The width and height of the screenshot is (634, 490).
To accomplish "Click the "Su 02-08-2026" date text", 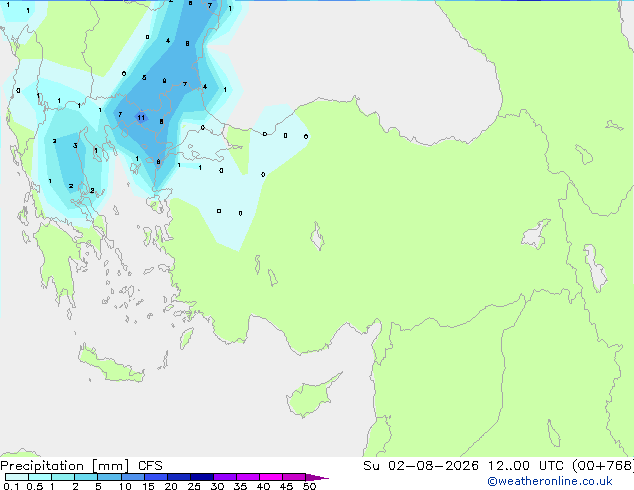I will [421, 466].
